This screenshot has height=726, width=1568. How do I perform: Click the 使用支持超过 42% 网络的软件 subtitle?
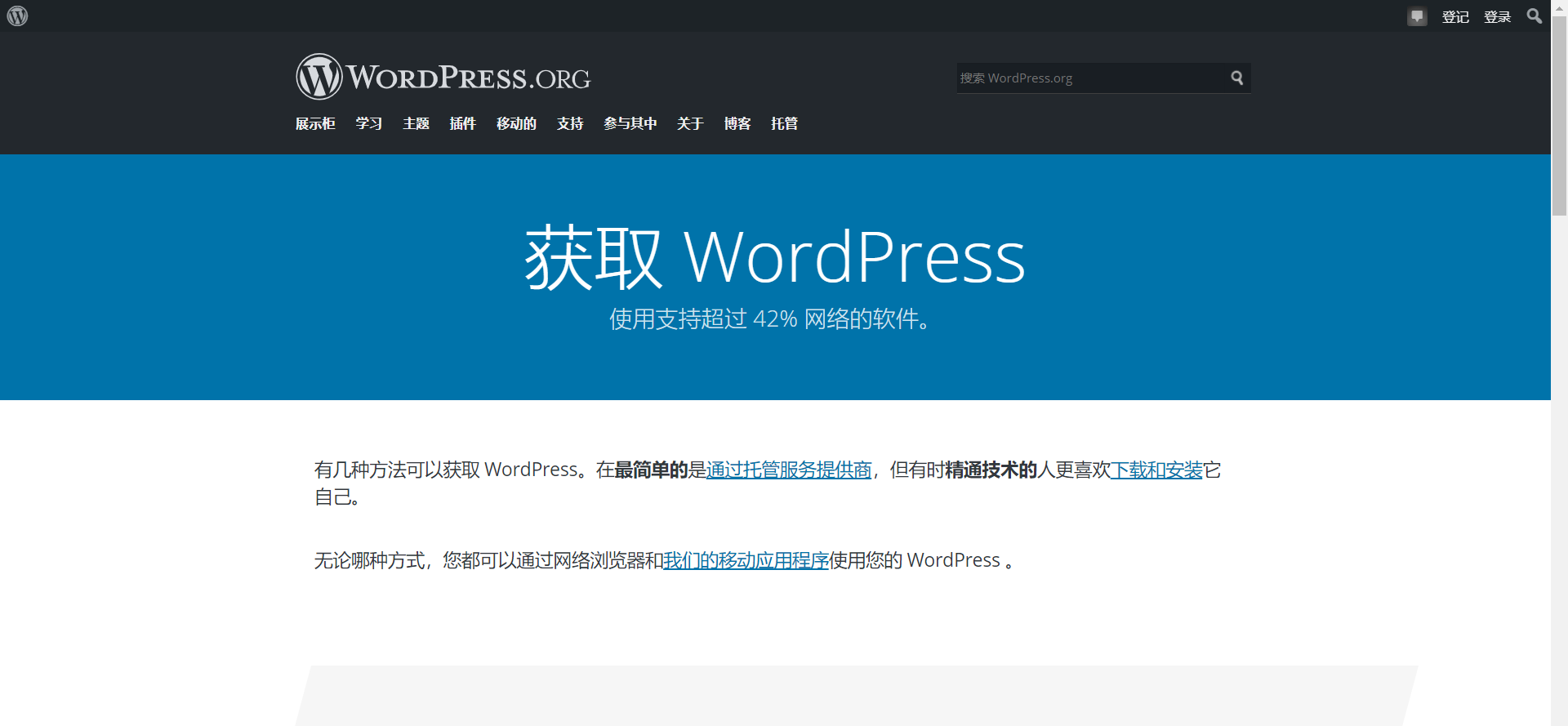[771, 318]
